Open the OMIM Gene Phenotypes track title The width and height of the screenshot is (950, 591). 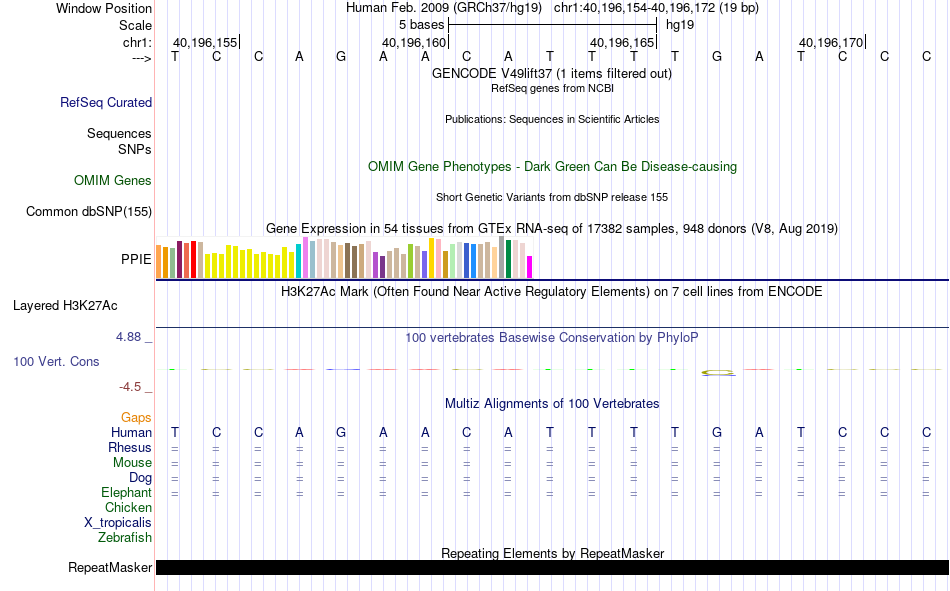pos(553,167)
